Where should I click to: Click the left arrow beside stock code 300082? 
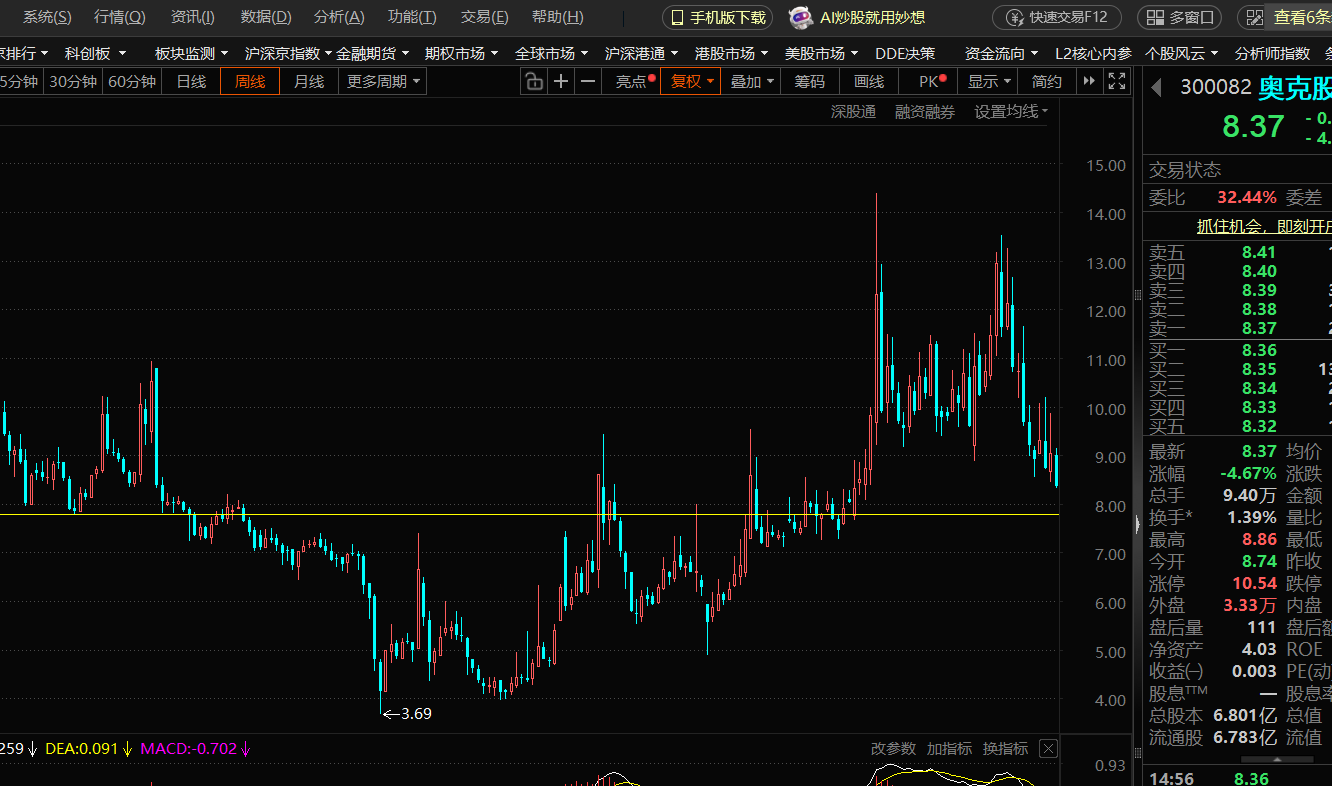pos(1157,88)
